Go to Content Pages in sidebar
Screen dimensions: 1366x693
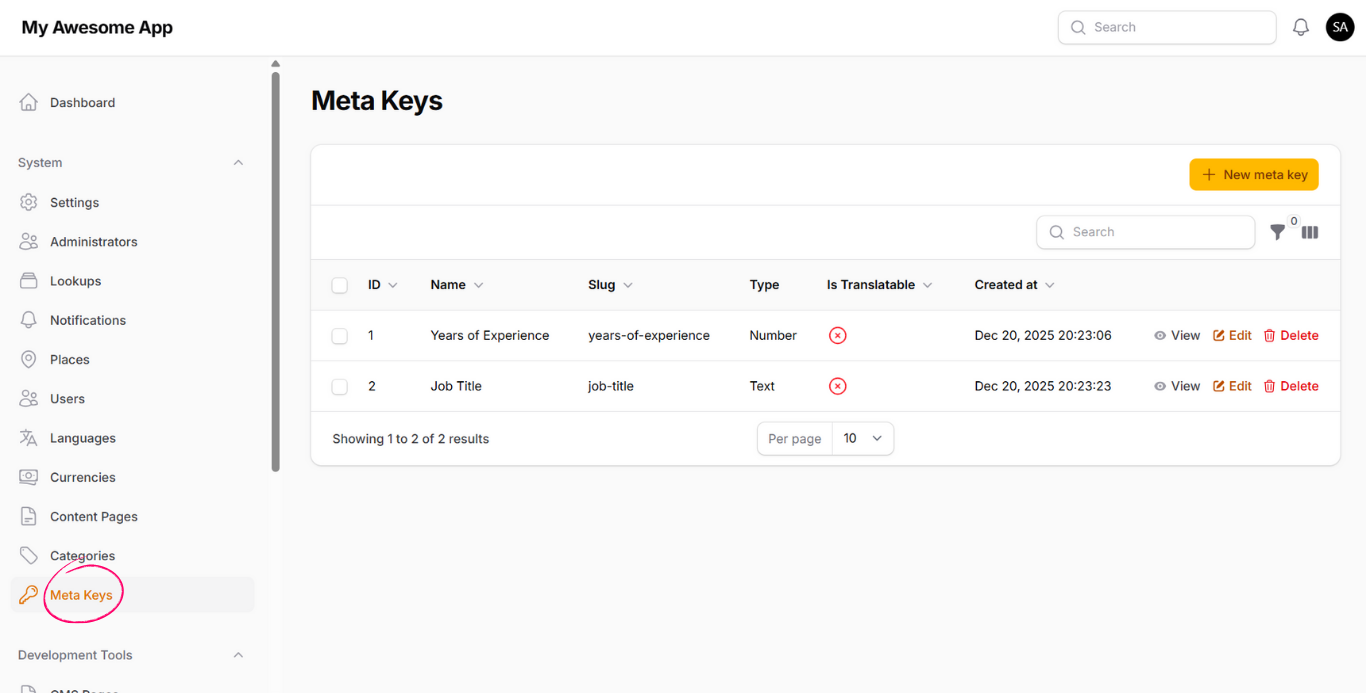93,517
